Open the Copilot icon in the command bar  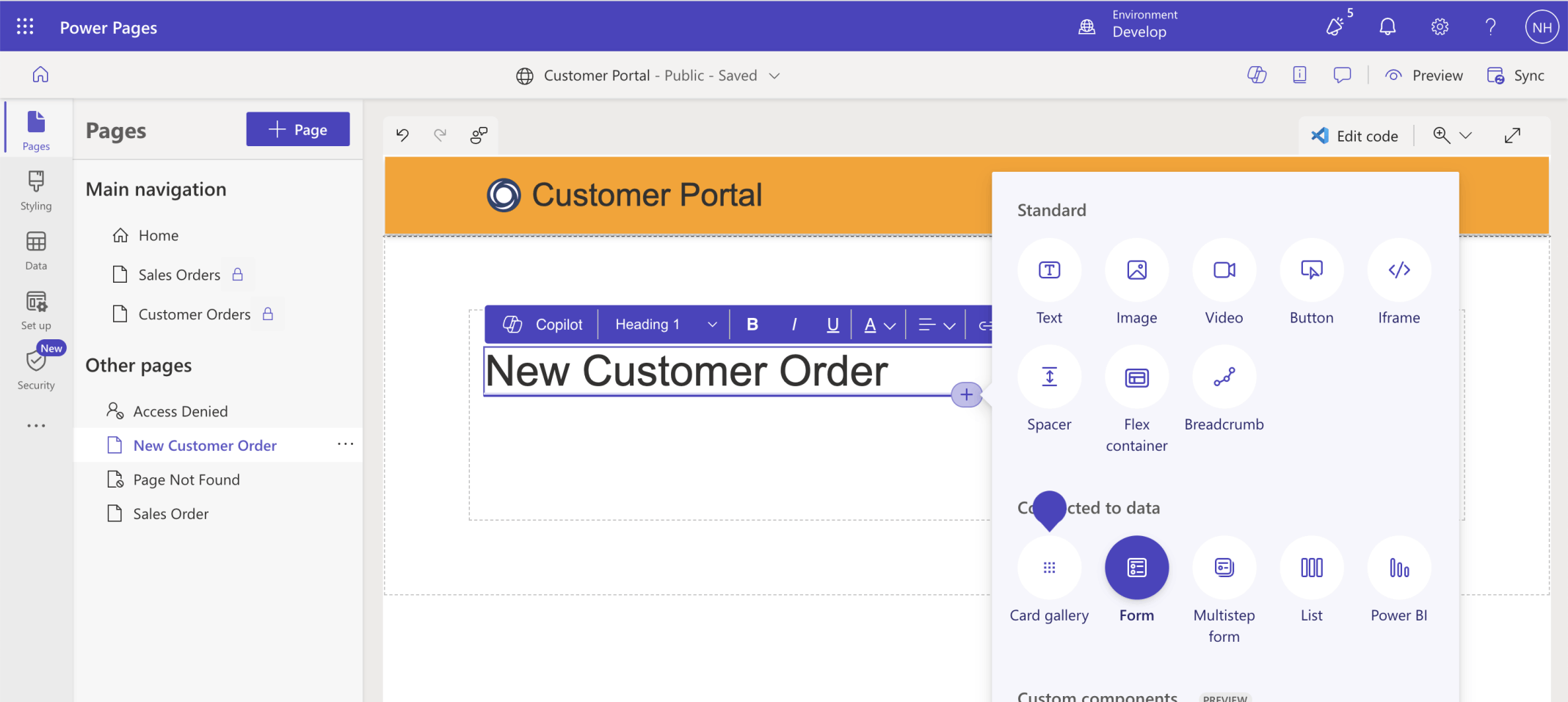[x=1257, y=75]
